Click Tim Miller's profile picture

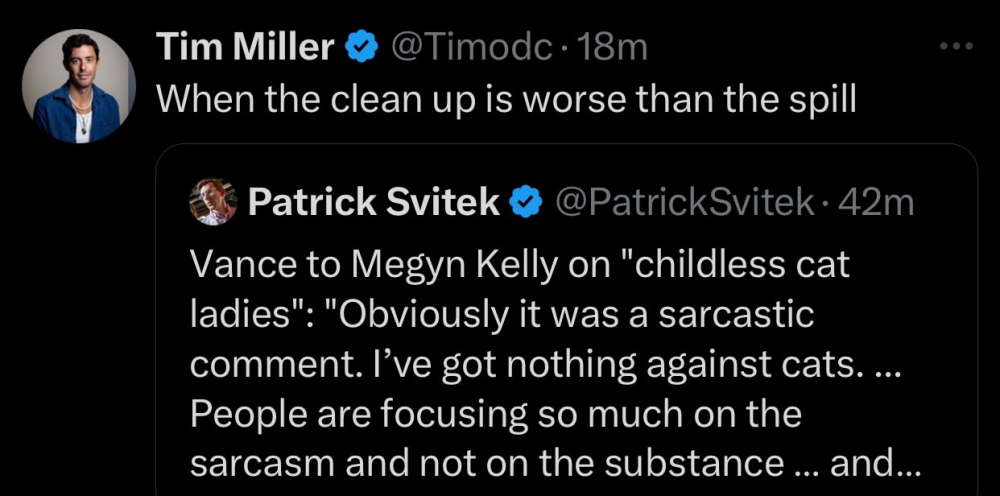(79, 85)
